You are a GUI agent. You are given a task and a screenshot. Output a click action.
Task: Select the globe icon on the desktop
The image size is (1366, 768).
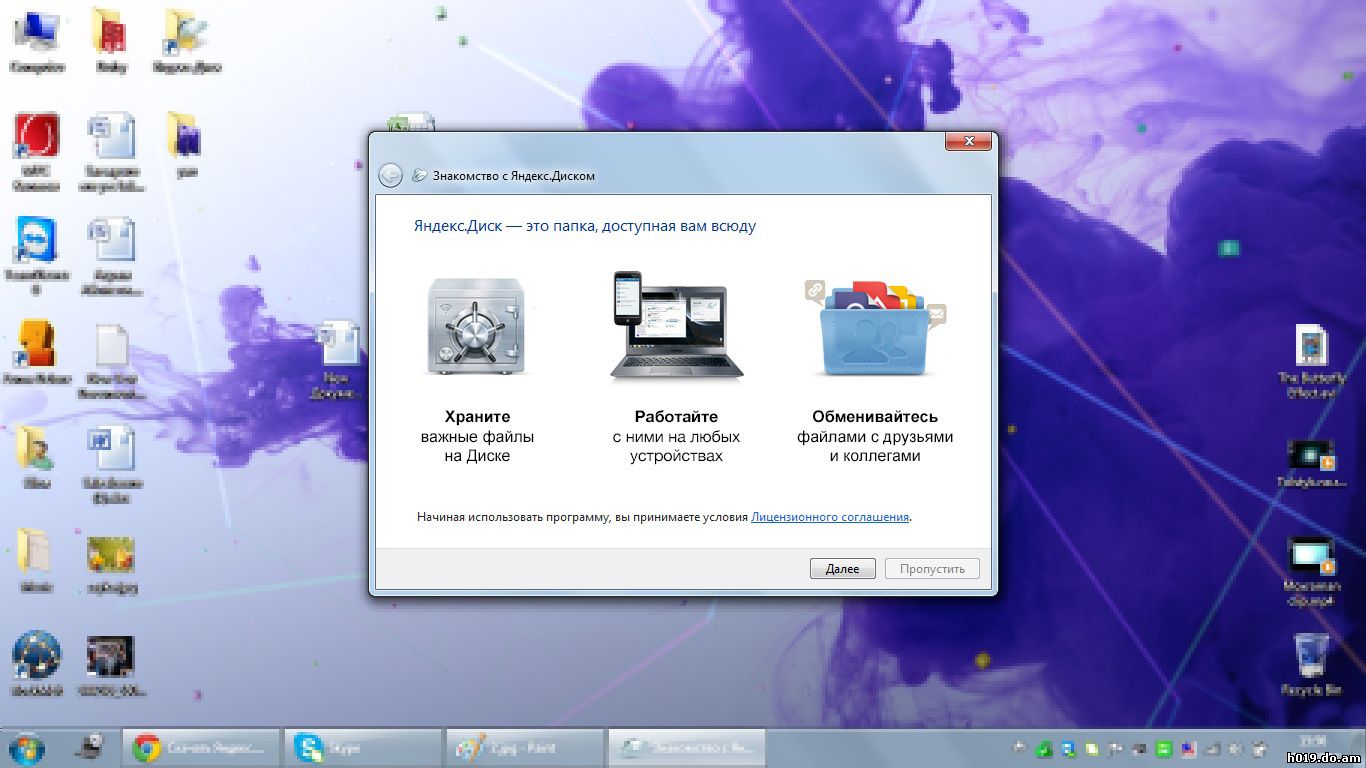pos(37,664)
